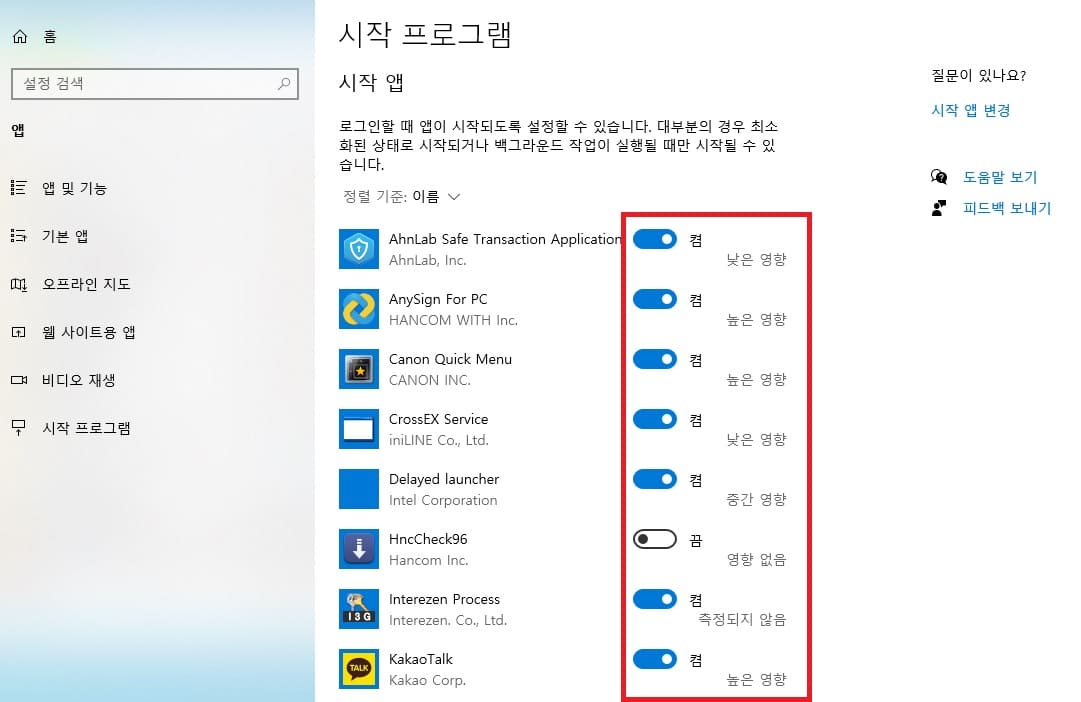Focus the 설정 검색 search field
The image size is (1081, 702).
[x=155, y=83]
